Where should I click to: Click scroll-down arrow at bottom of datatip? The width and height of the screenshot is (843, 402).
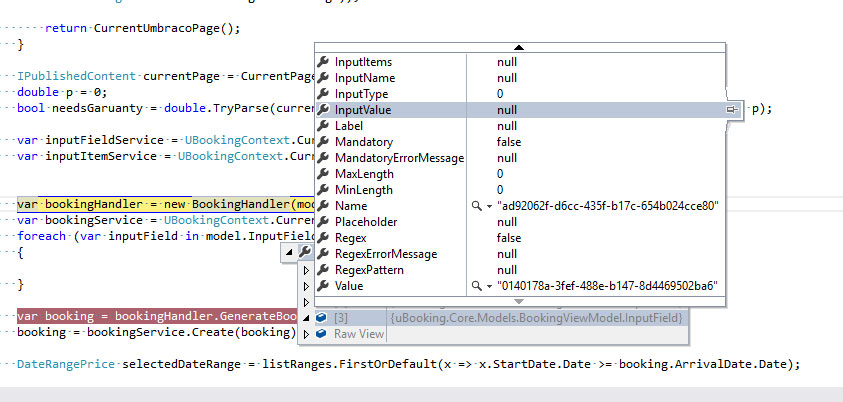pyautogui.click(x=519, y=301)
